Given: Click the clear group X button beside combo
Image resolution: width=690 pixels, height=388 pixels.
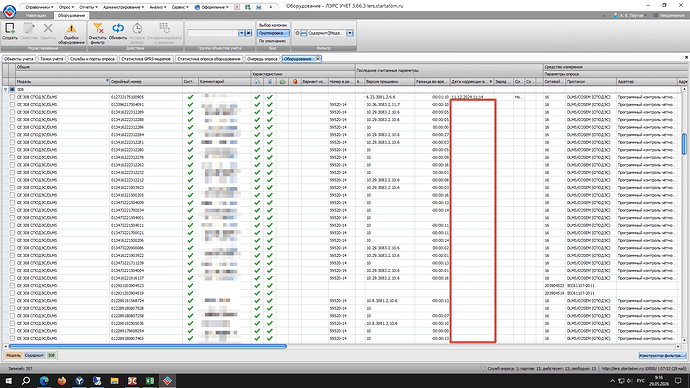Looking at the screenshot, I should coord(249,33).
